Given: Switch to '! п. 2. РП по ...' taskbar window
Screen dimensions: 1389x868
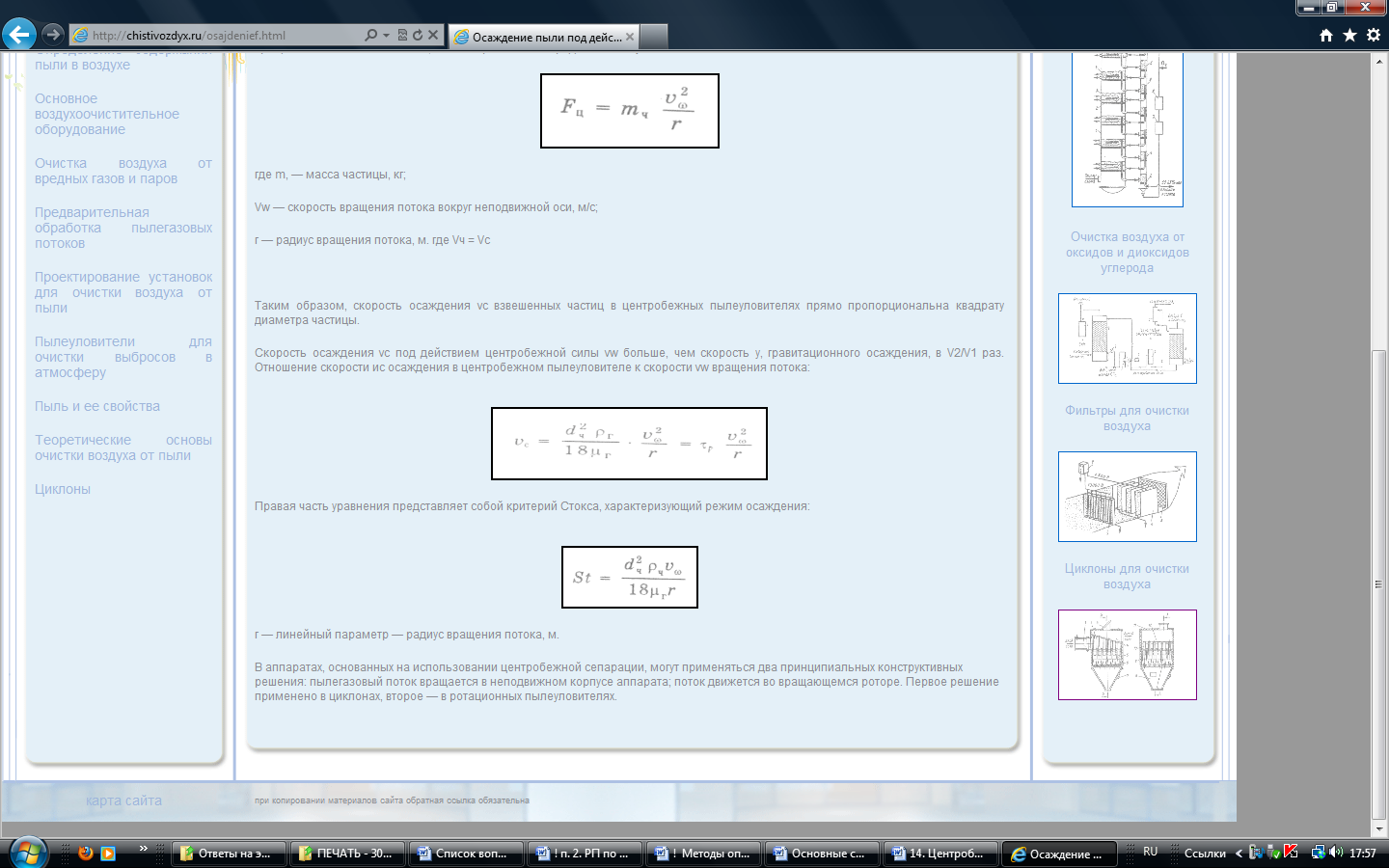Looking at the screenshot, I should coord(585,853).
